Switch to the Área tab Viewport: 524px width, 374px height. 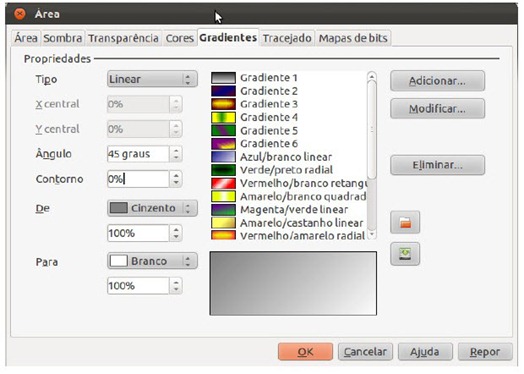tap(26, 38)
